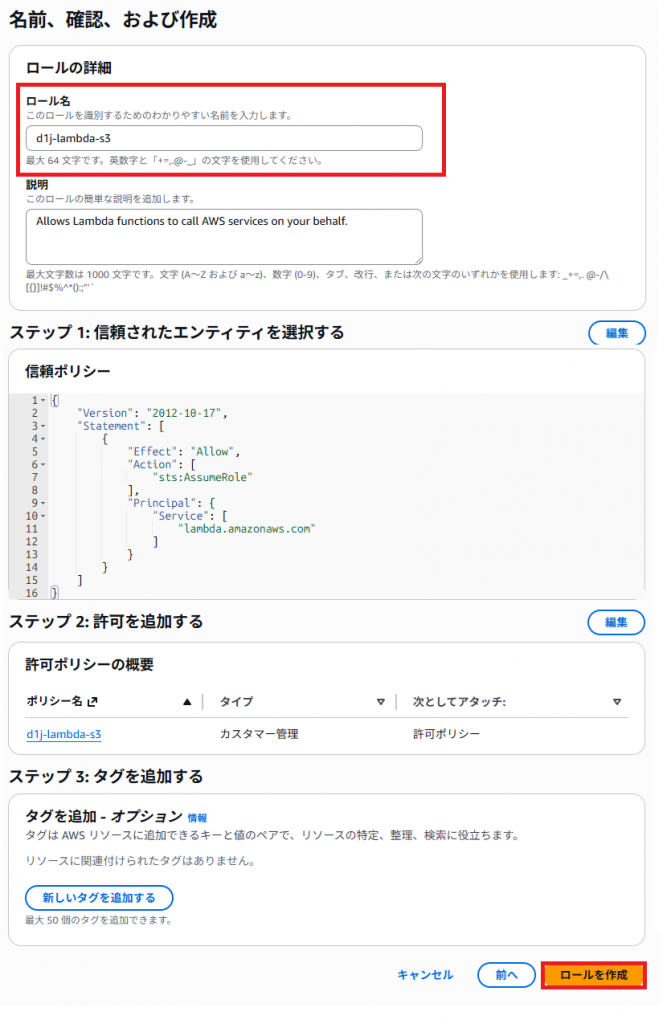Click the ロール名 input field
Viewport: 671px width, 1024px height.
coord(223,138)
